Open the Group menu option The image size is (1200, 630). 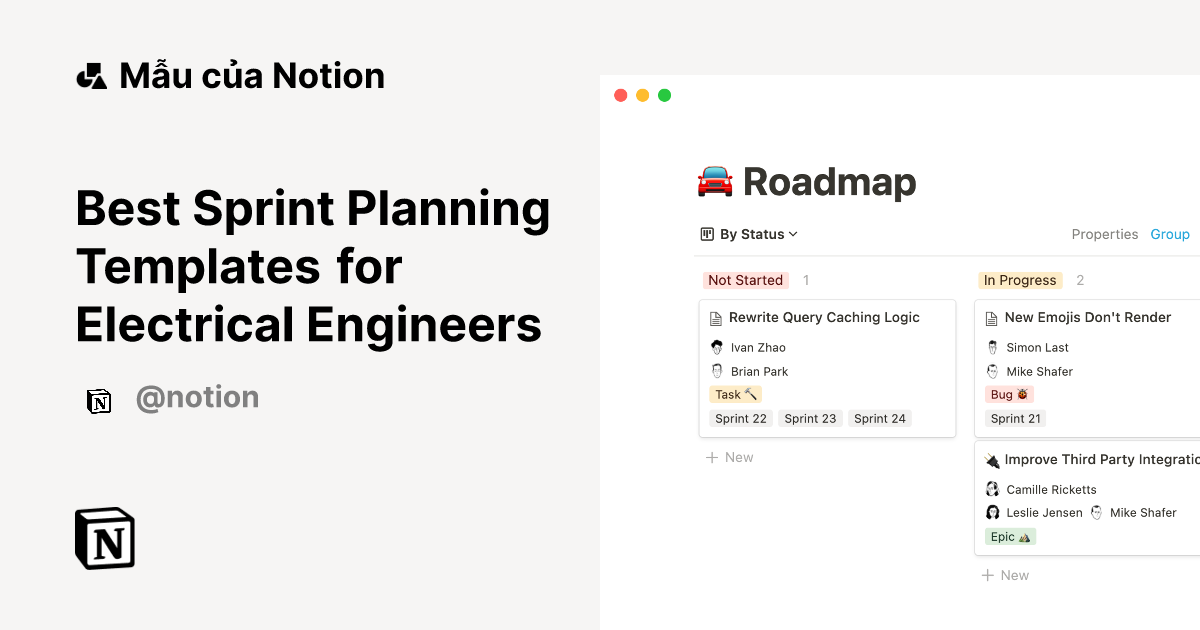pyautogui.click(x=1169, y=234)
